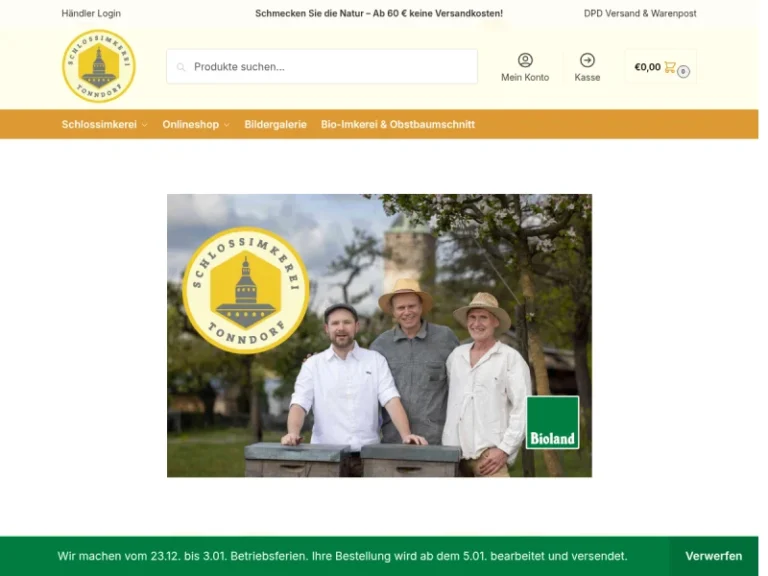This screenshot has height=576, width=768.
Task: Click the Produkte suchen search field
Action: click(322, 67)
